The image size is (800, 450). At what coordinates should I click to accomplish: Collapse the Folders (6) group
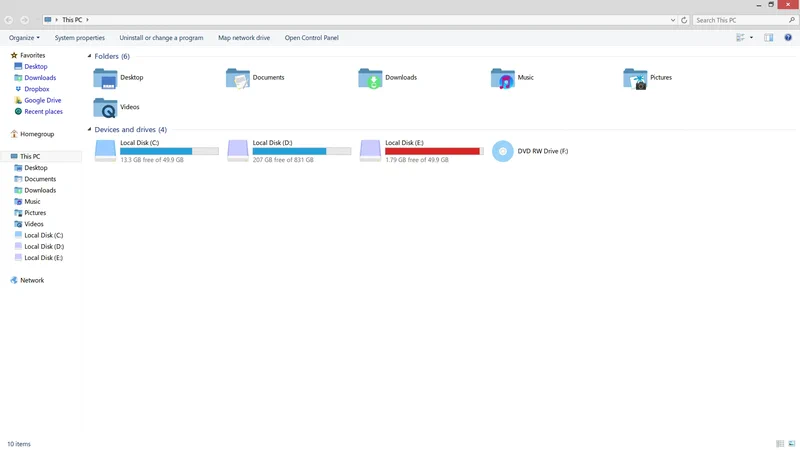89,57
